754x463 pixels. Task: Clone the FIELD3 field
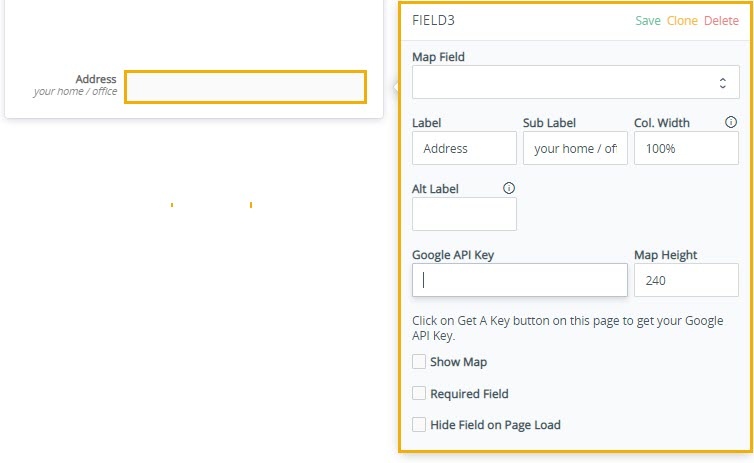tap(682, 21)
